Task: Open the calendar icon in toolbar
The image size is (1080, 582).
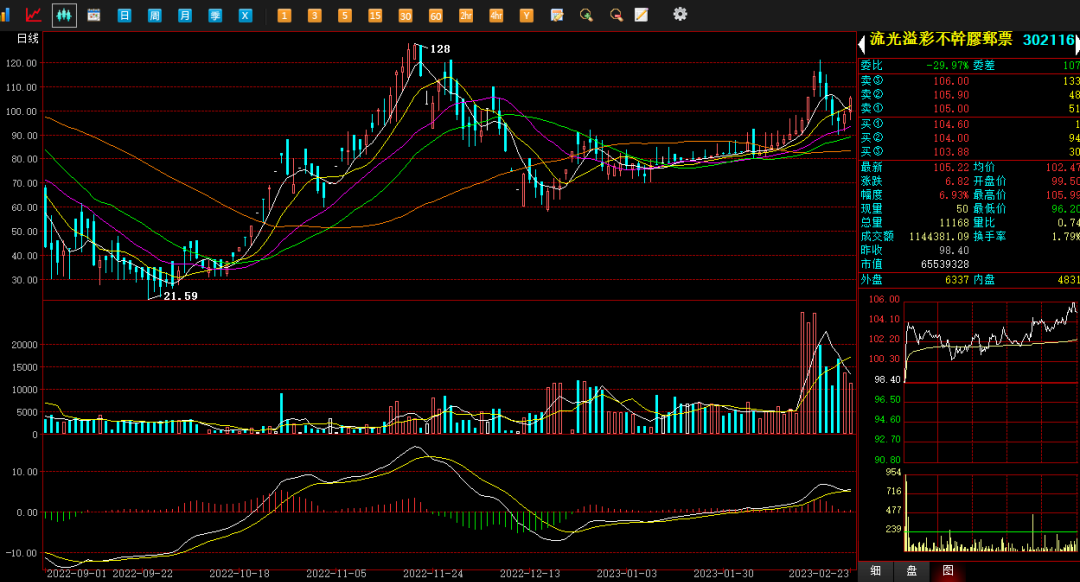Action: pos(94,15)
